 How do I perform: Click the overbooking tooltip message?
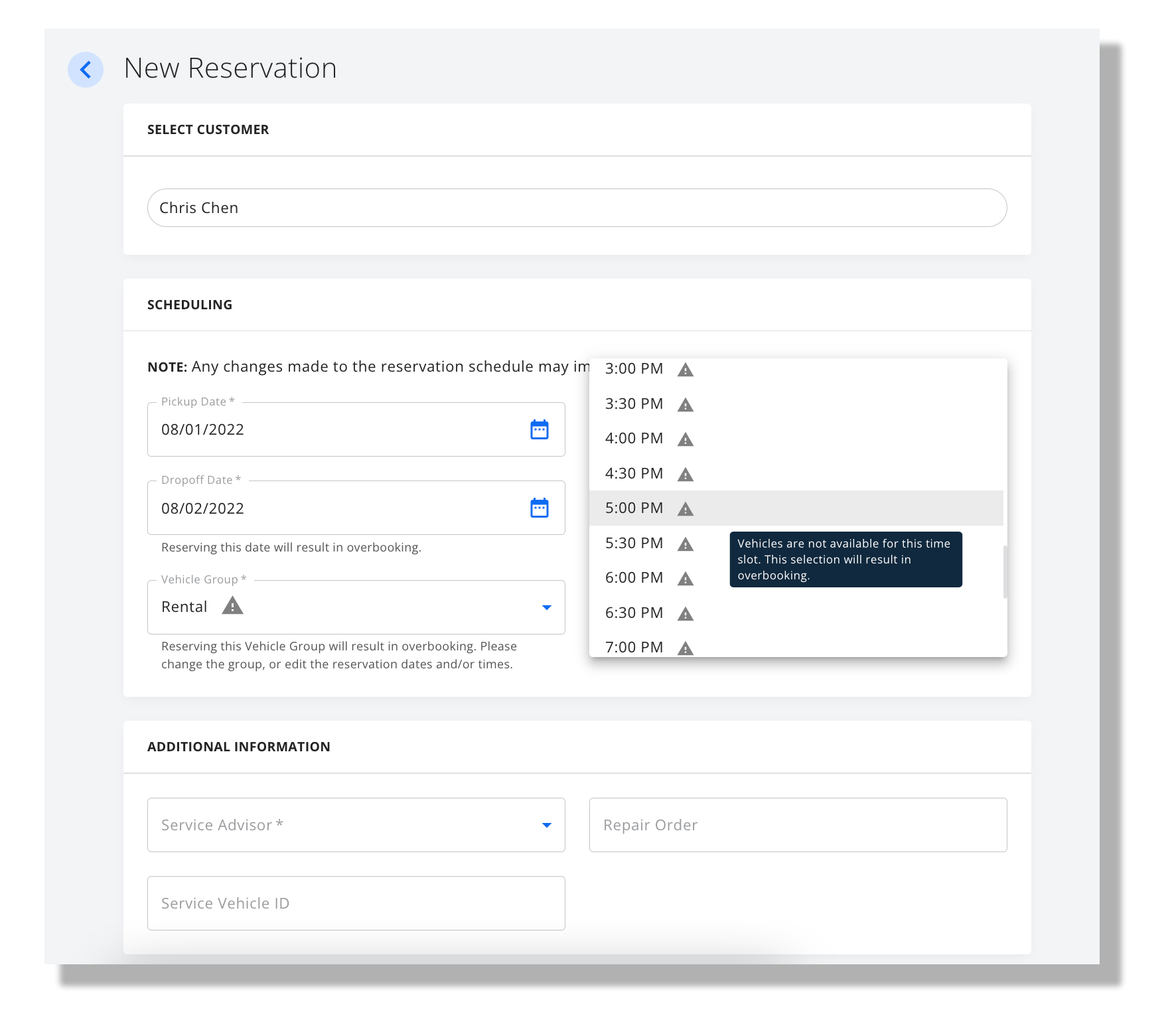click(845, 559)
